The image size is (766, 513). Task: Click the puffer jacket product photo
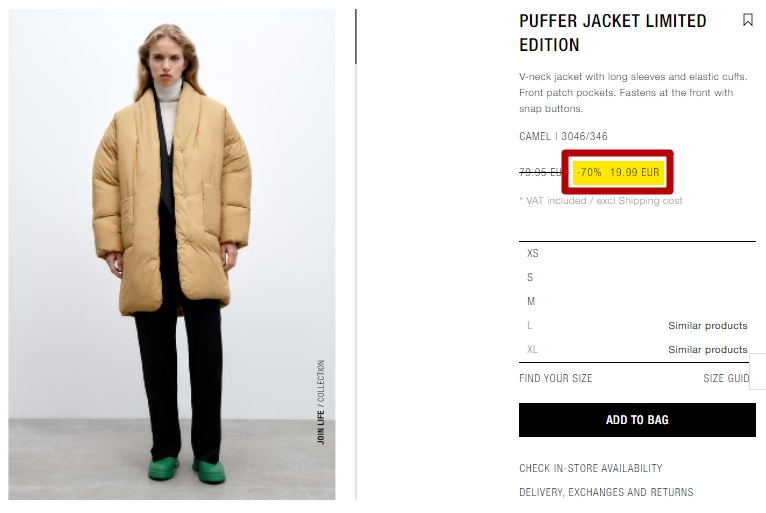[x=171, y=254]
